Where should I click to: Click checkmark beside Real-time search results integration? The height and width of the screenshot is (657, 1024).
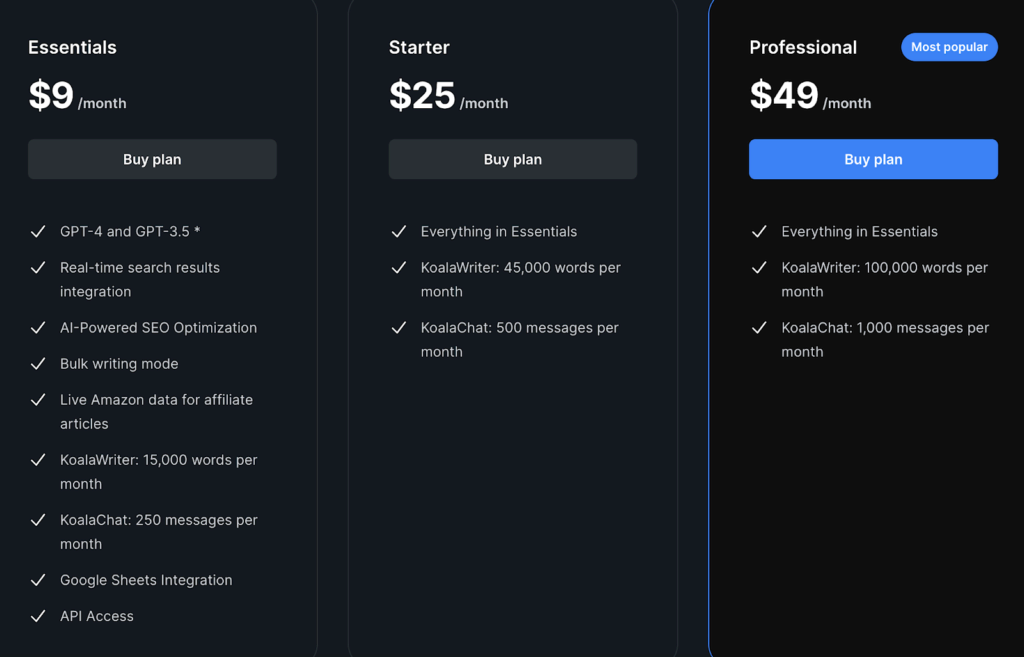38,268
